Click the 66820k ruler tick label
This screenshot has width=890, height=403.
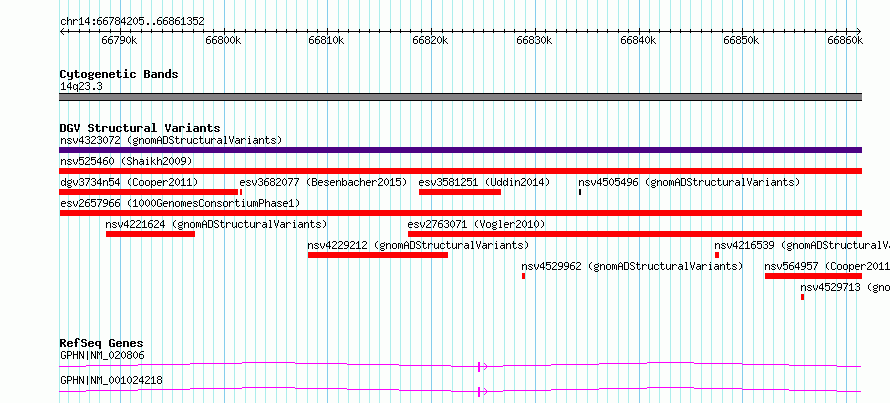(430, 40)
